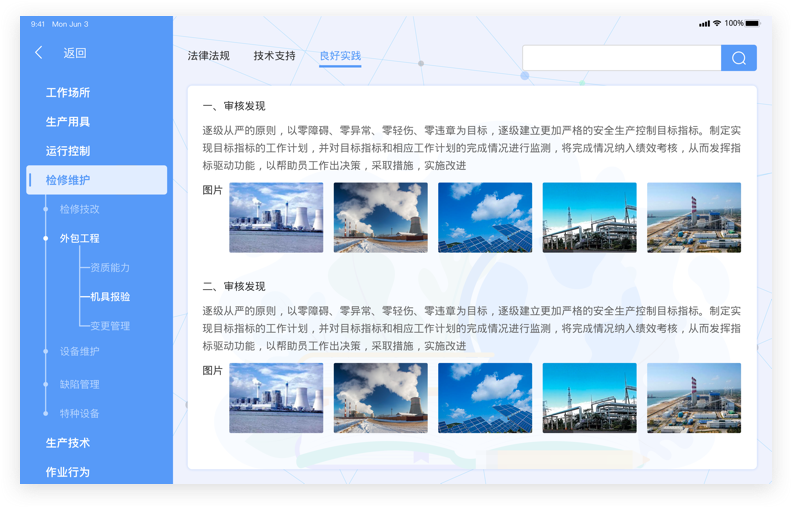Focus the search input field
This screenshot has height=508, width=792.
tap(621, 58)
